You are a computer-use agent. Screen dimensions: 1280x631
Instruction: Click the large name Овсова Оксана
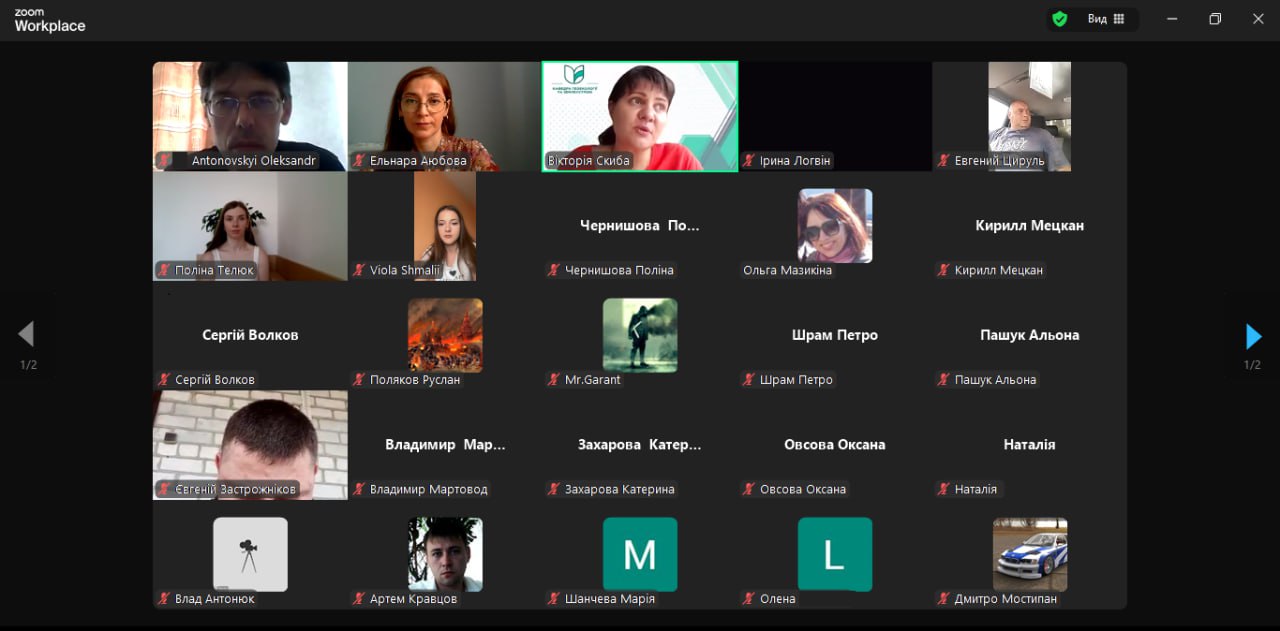click(x=835, y=445)
